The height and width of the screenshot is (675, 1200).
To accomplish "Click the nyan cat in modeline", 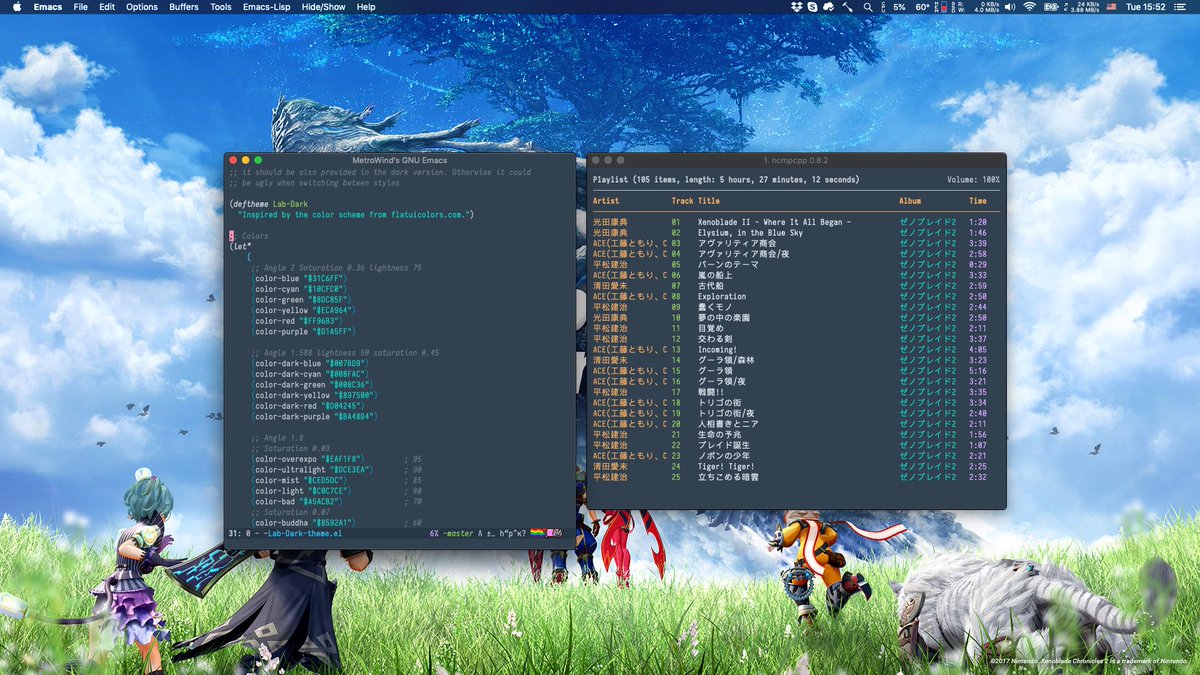I will point(544,533).
